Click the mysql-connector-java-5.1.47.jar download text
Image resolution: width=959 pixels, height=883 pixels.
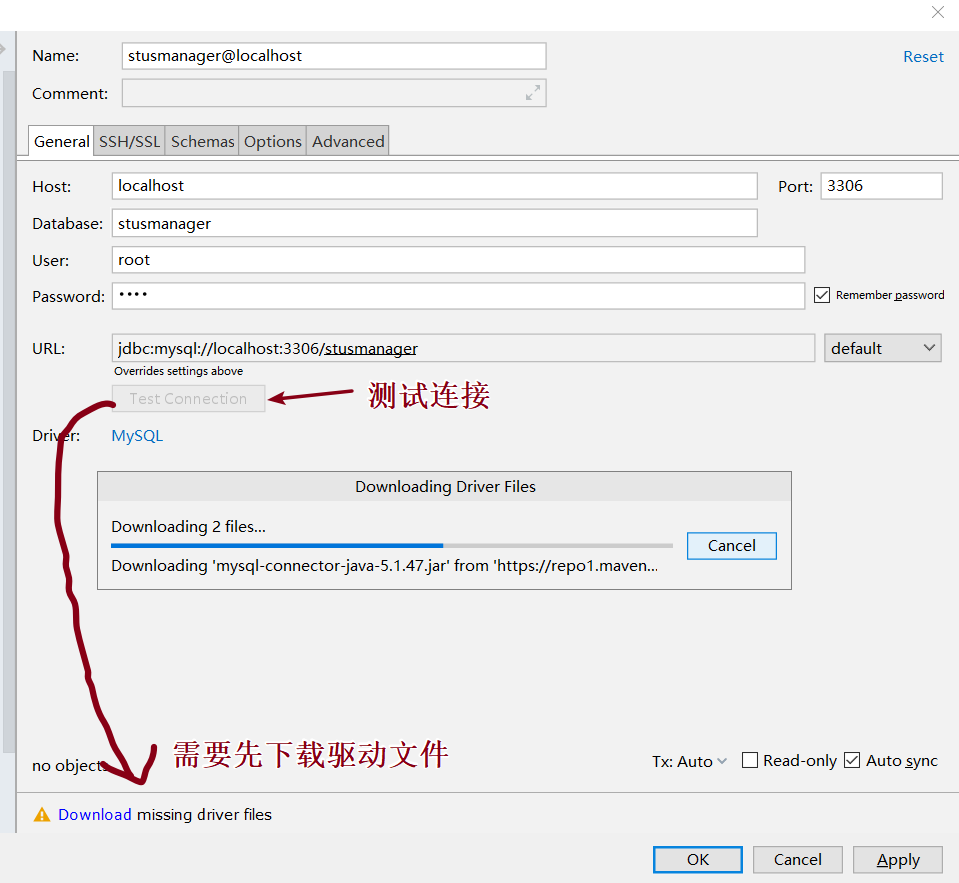[385, 566]
